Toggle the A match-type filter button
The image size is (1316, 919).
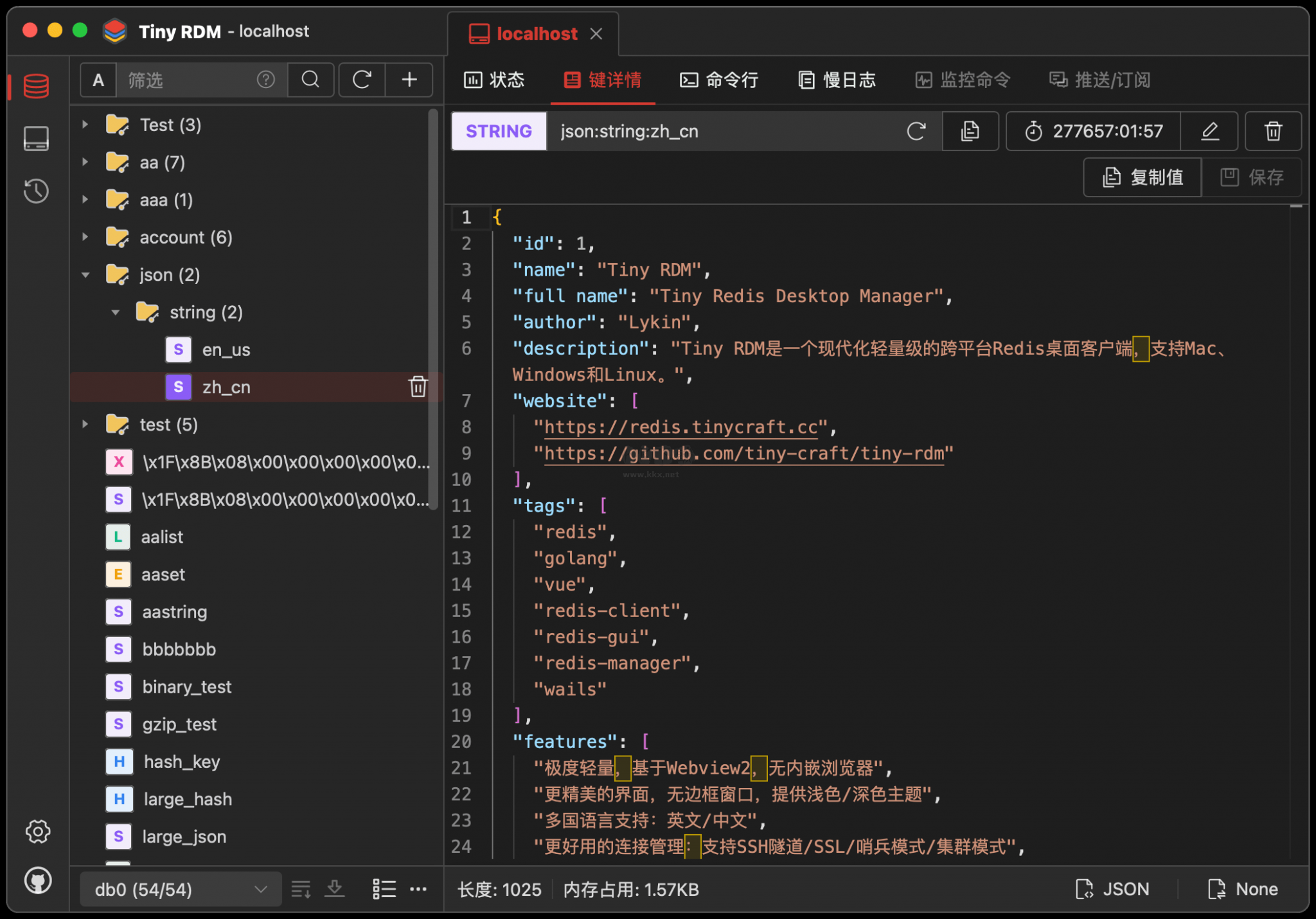click(98, 80)
